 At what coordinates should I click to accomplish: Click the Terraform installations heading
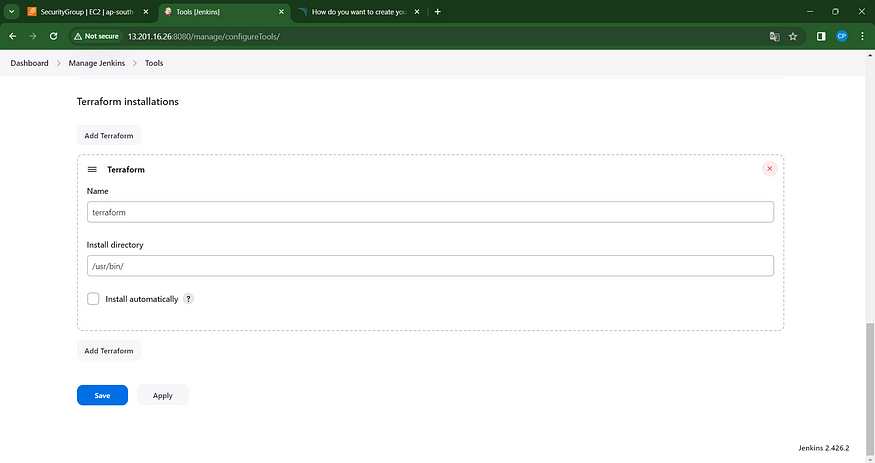click(x=128, y=102)
